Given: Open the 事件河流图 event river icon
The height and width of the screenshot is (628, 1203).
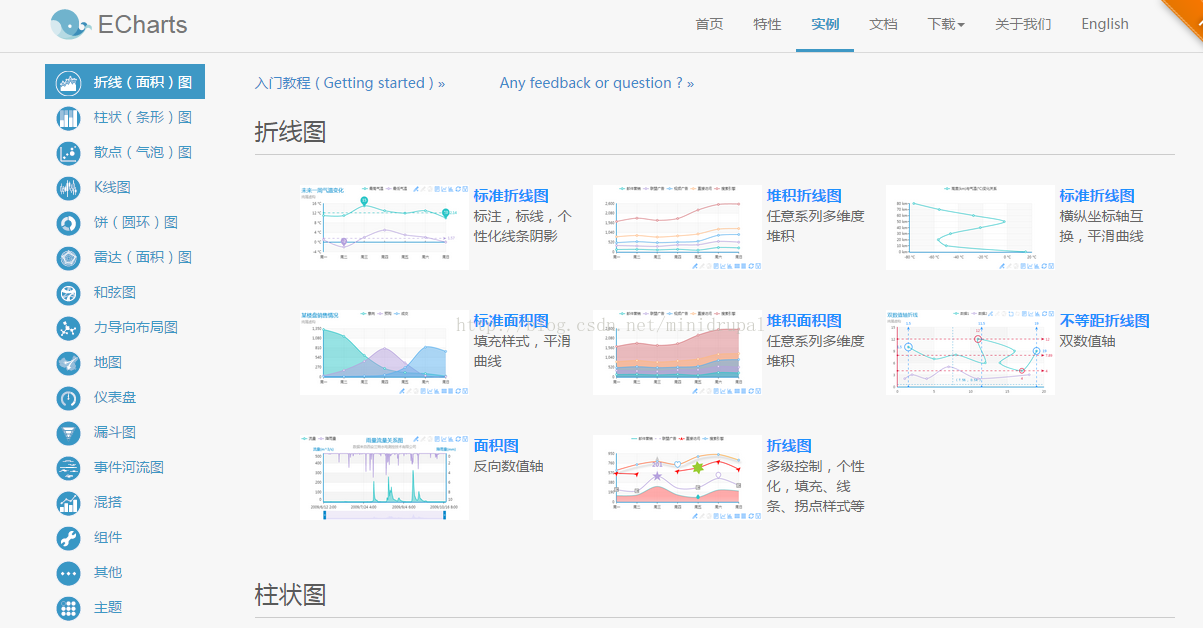Looking at the screenshot, I should [x=69, y=468].
